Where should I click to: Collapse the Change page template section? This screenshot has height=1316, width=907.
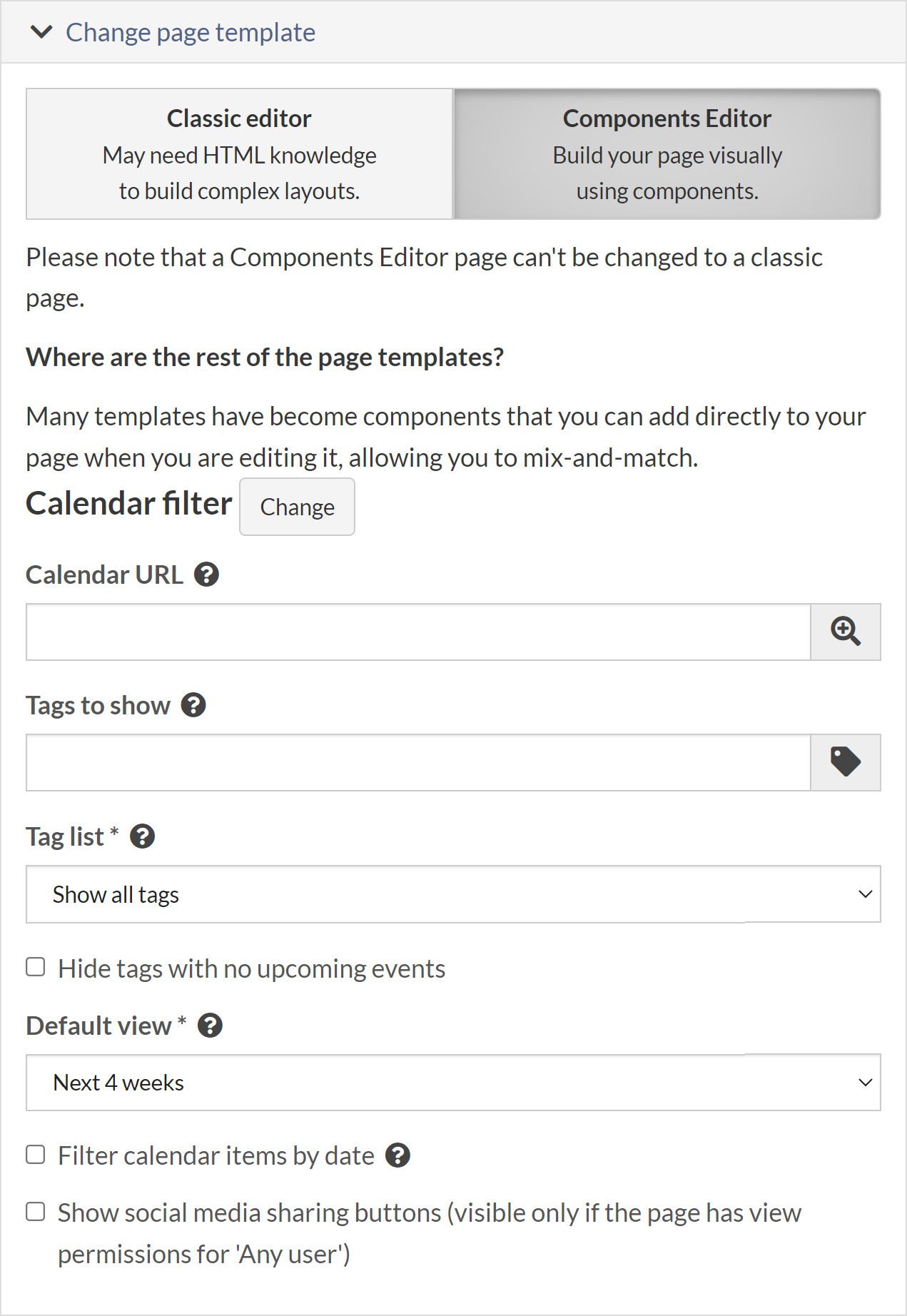[x=41, y=32]
